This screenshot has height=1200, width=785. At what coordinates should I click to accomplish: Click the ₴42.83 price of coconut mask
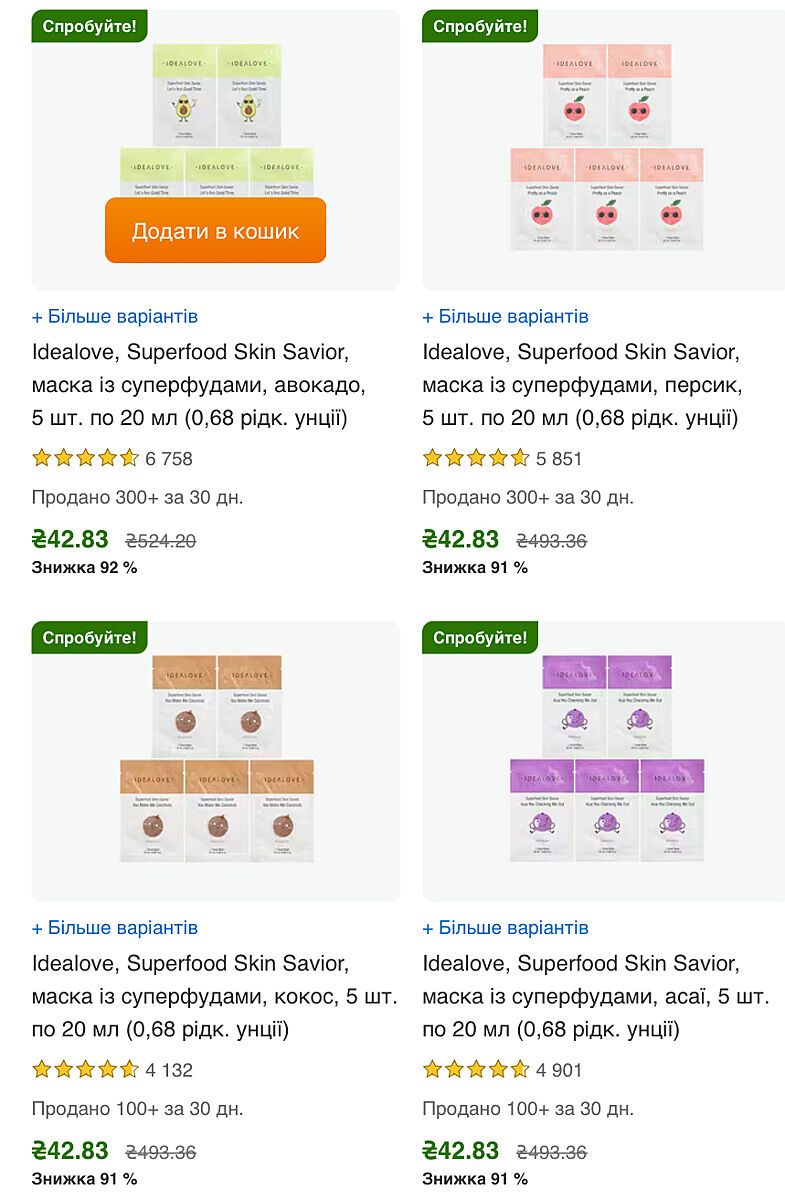pos(70,1151)
